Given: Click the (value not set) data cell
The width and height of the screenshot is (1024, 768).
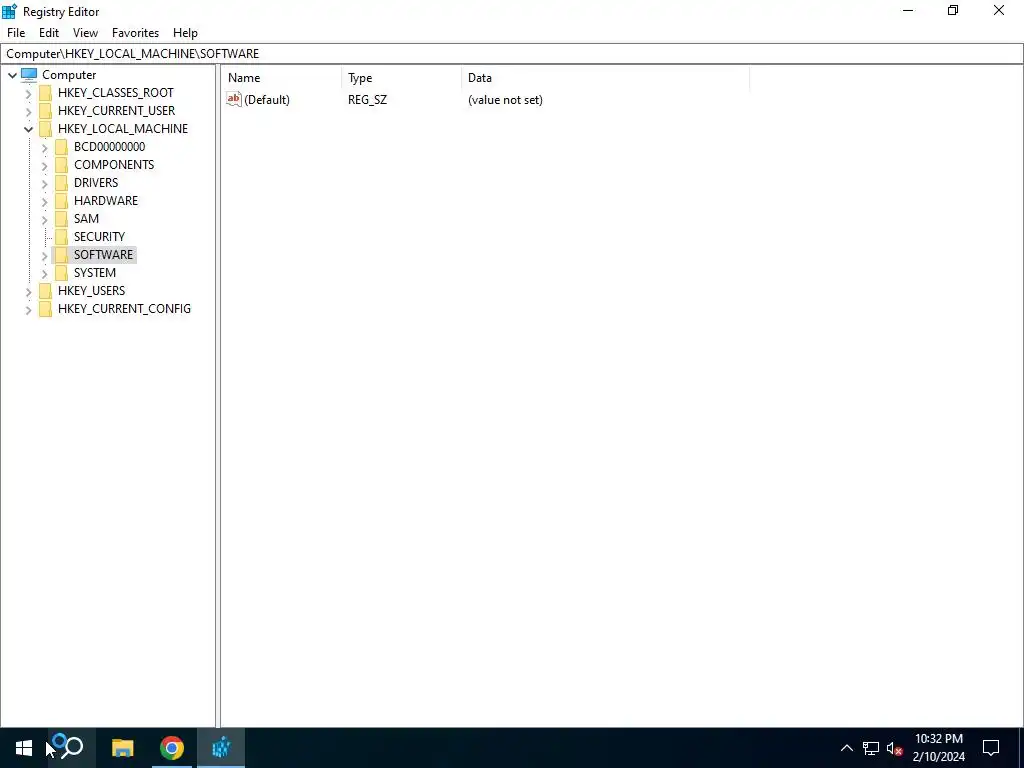Looking at the screenshot, I should click(505, 100).
